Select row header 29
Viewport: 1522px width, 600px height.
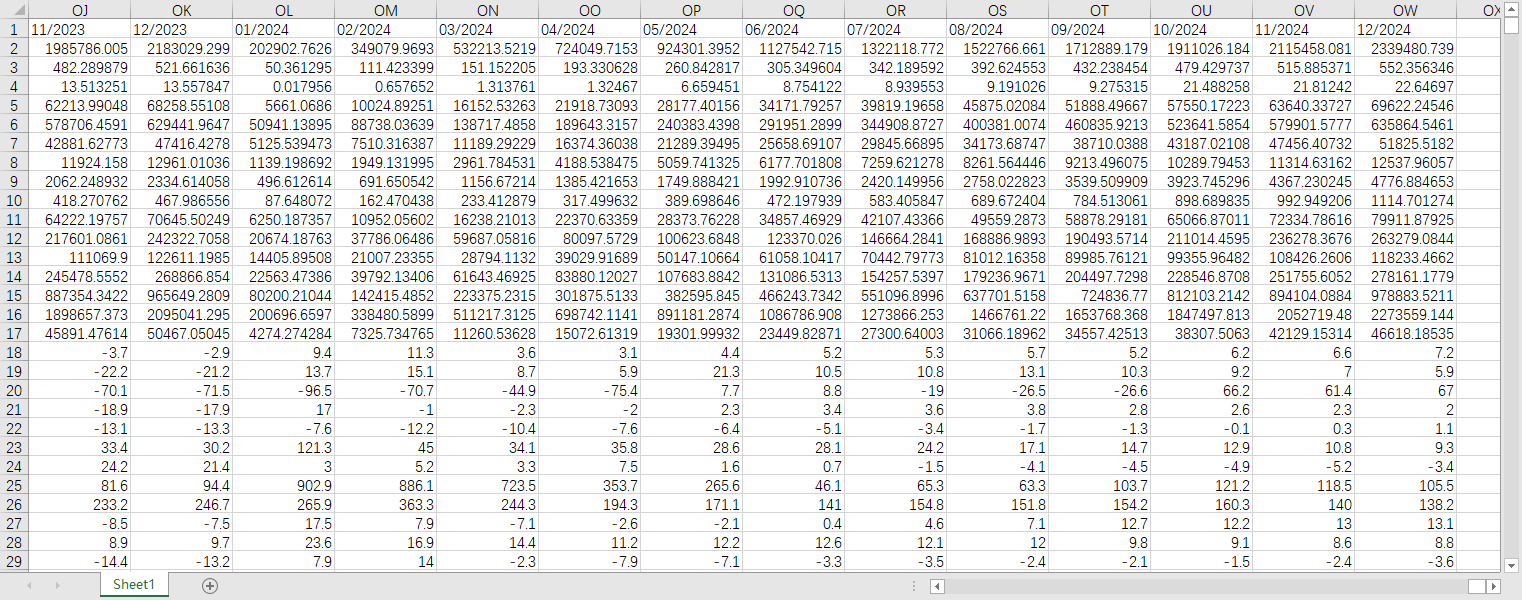point(14,561)
